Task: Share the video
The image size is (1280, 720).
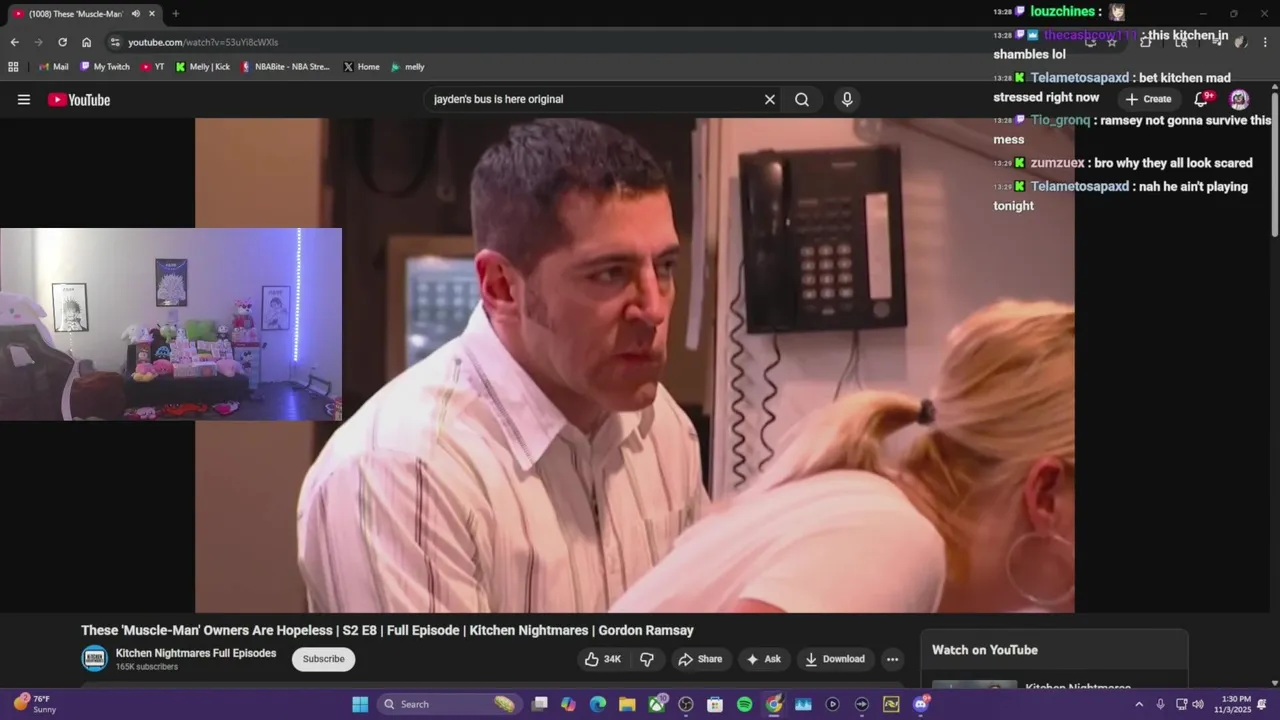Action: coord(700,659)
